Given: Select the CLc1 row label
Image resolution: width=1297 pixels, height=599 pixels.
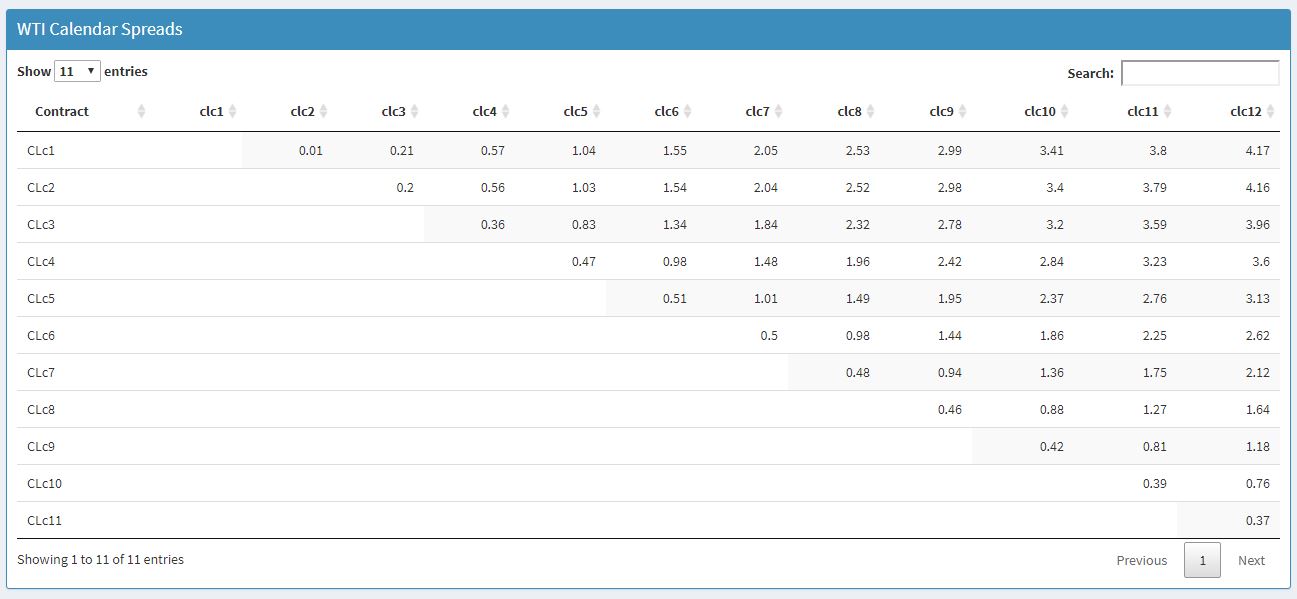Looking at the screenshot, I should tap(41, 150).
